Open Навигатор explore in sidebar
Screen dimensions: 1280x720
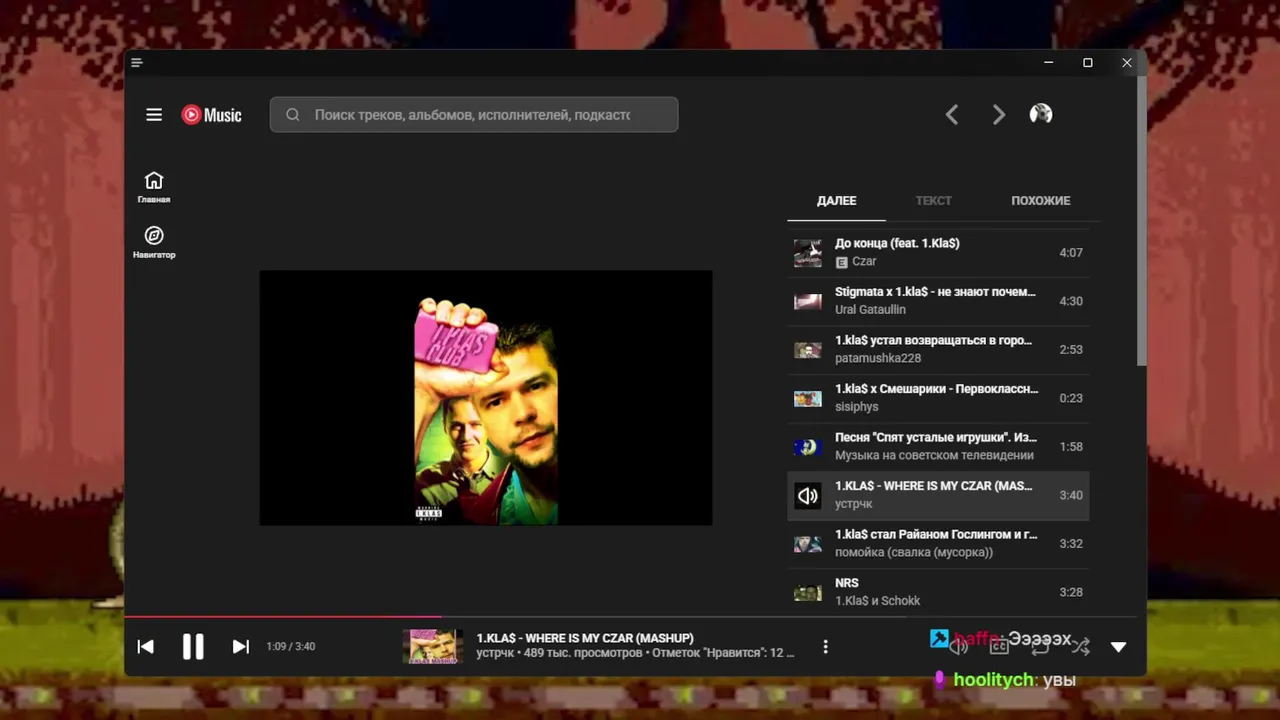pos(154,242)
